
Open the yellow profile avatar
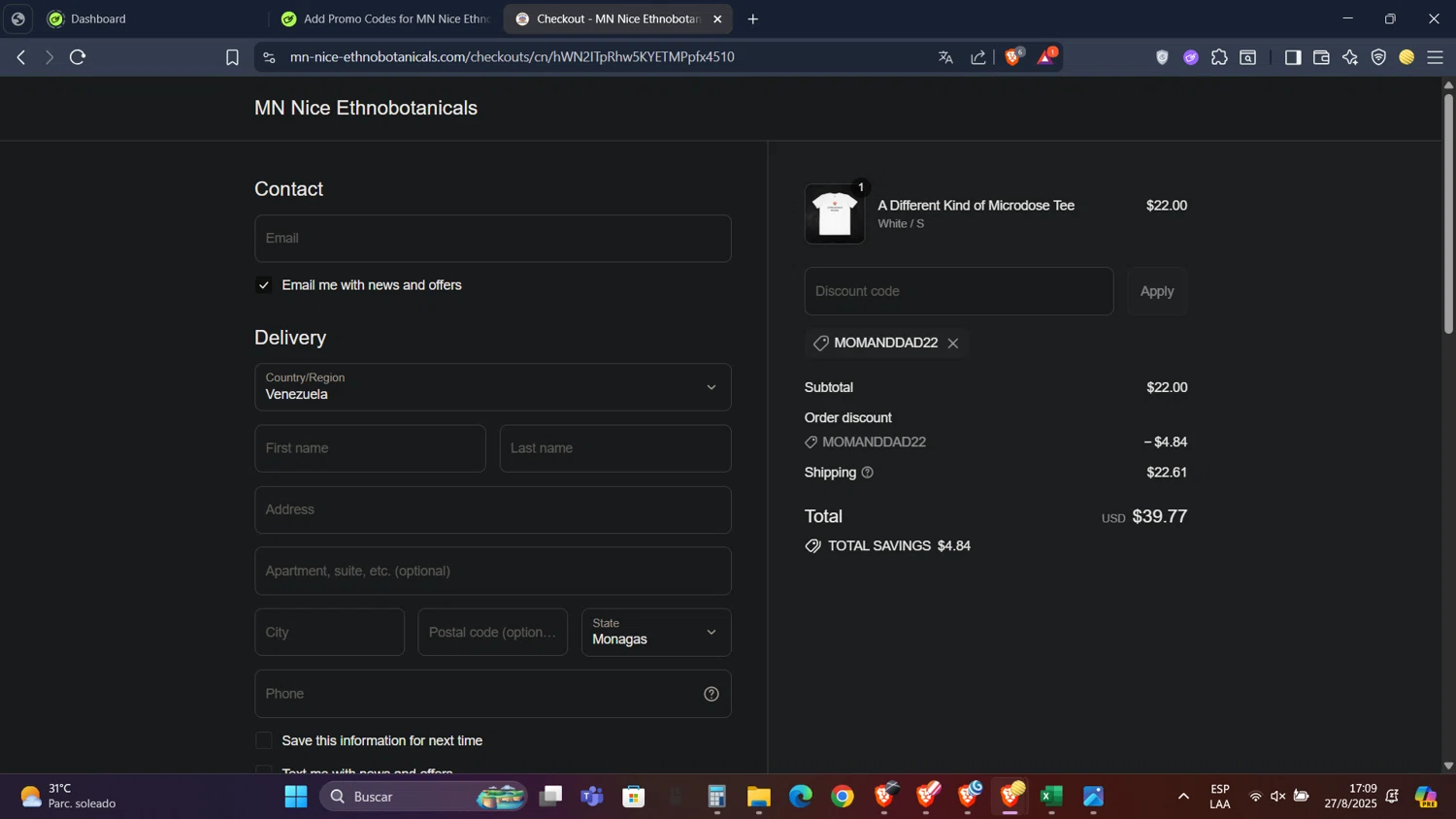(x=1406, y=57)
